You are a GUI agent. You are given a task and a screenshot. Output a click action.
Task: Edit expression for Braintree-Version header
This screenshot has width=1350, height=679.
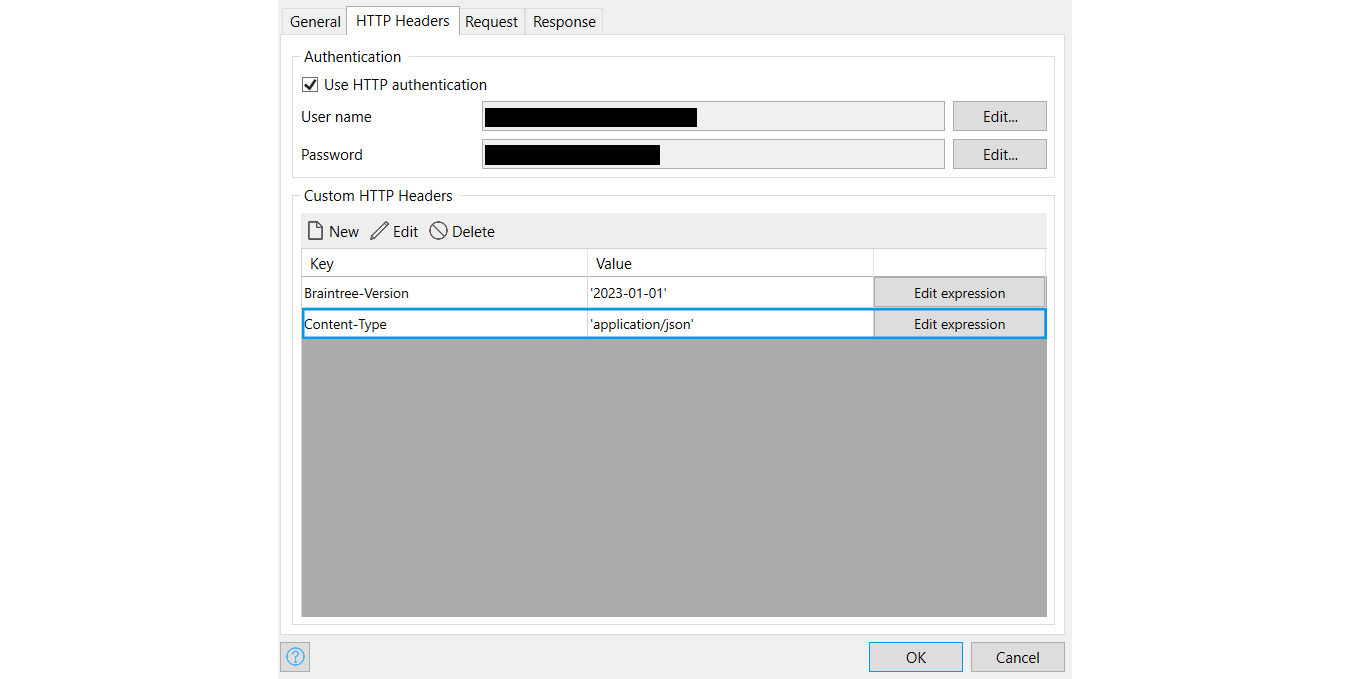959,292
